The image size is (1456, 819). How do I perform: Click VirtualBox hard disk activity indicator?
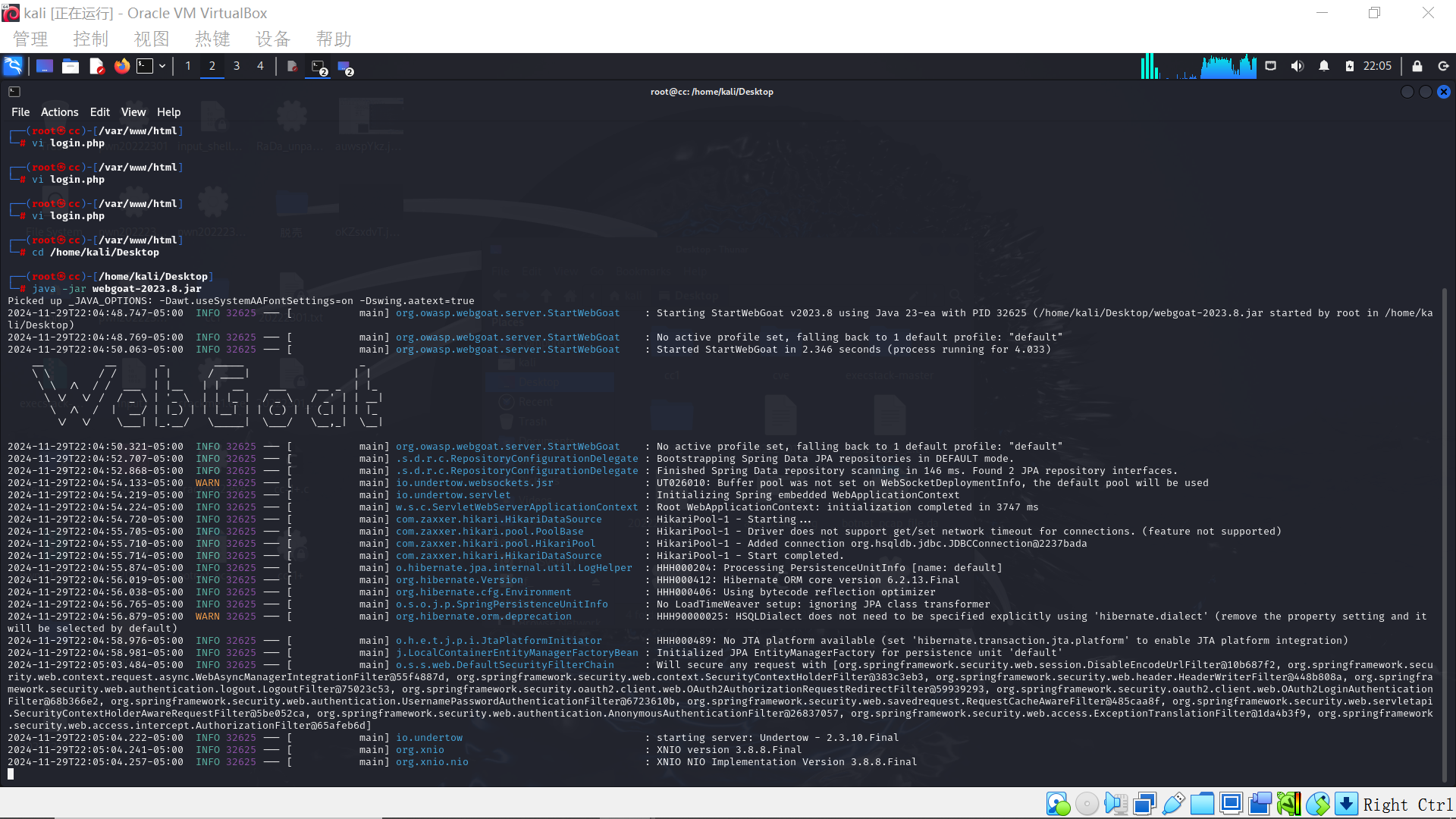[x=1058, y=804]
